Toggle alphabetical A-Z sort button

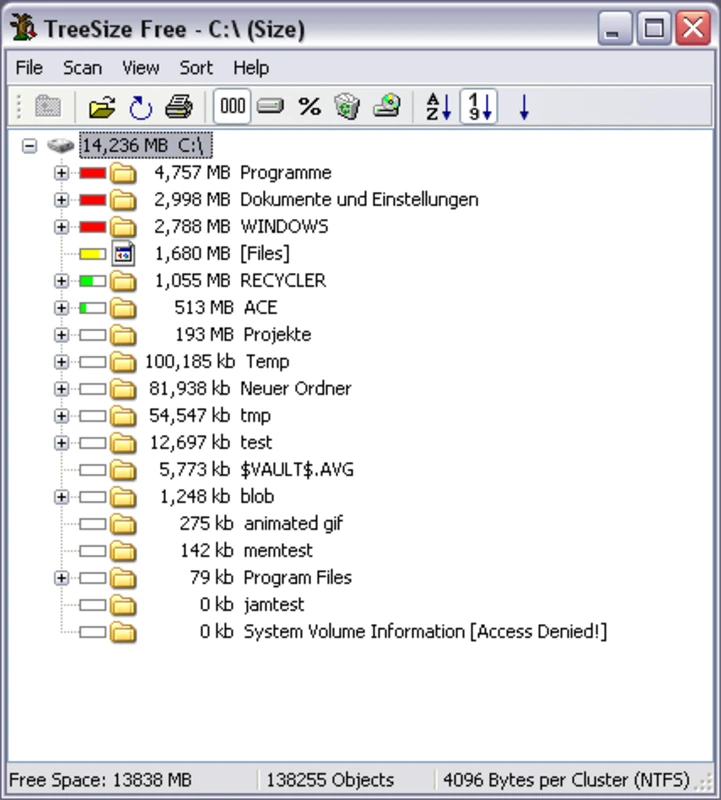click(438, 107)
